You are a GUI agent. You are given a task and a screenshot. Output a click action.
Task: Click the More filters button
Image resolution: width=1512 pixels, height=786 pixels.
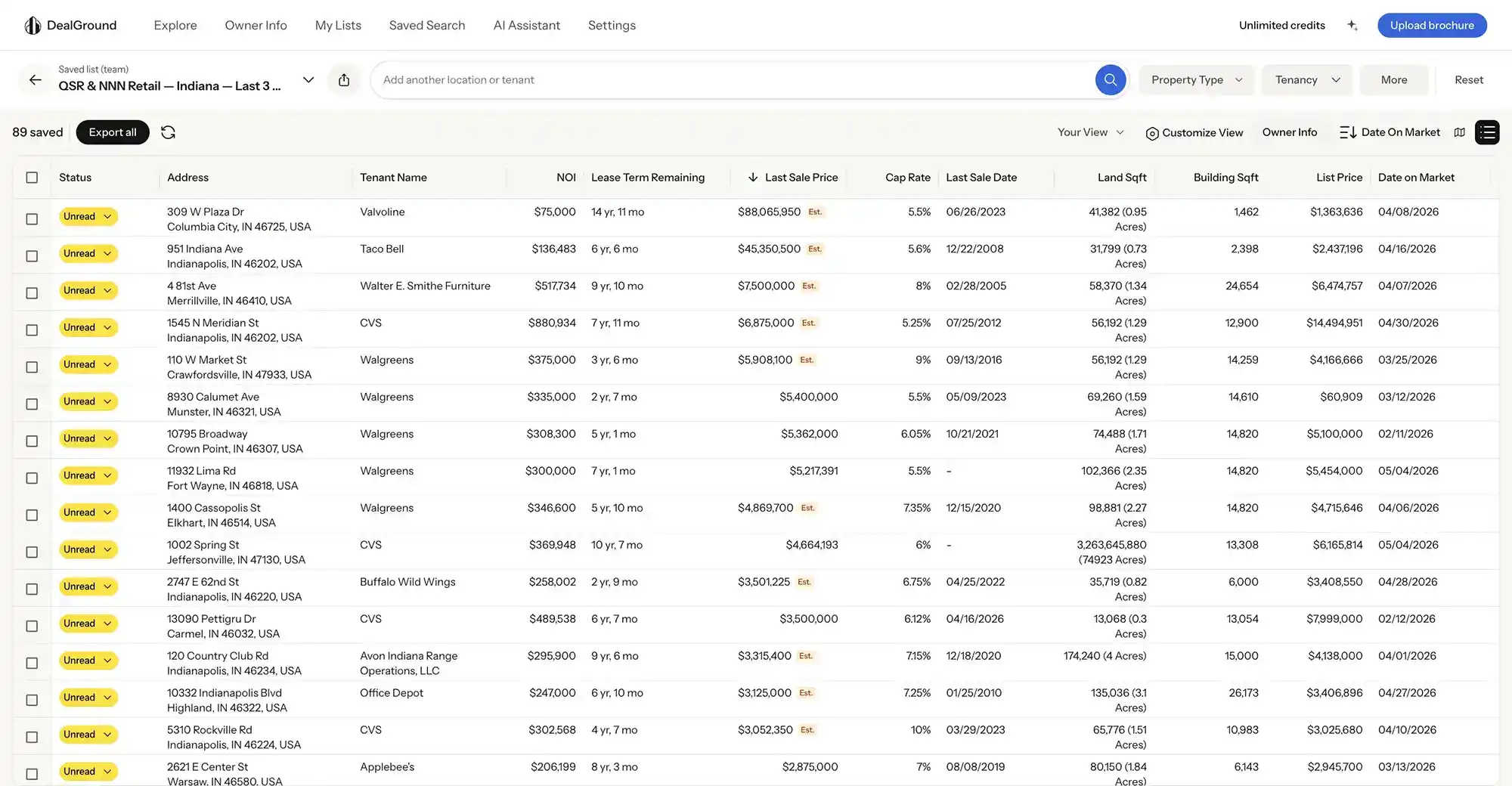click(1394, 80)
